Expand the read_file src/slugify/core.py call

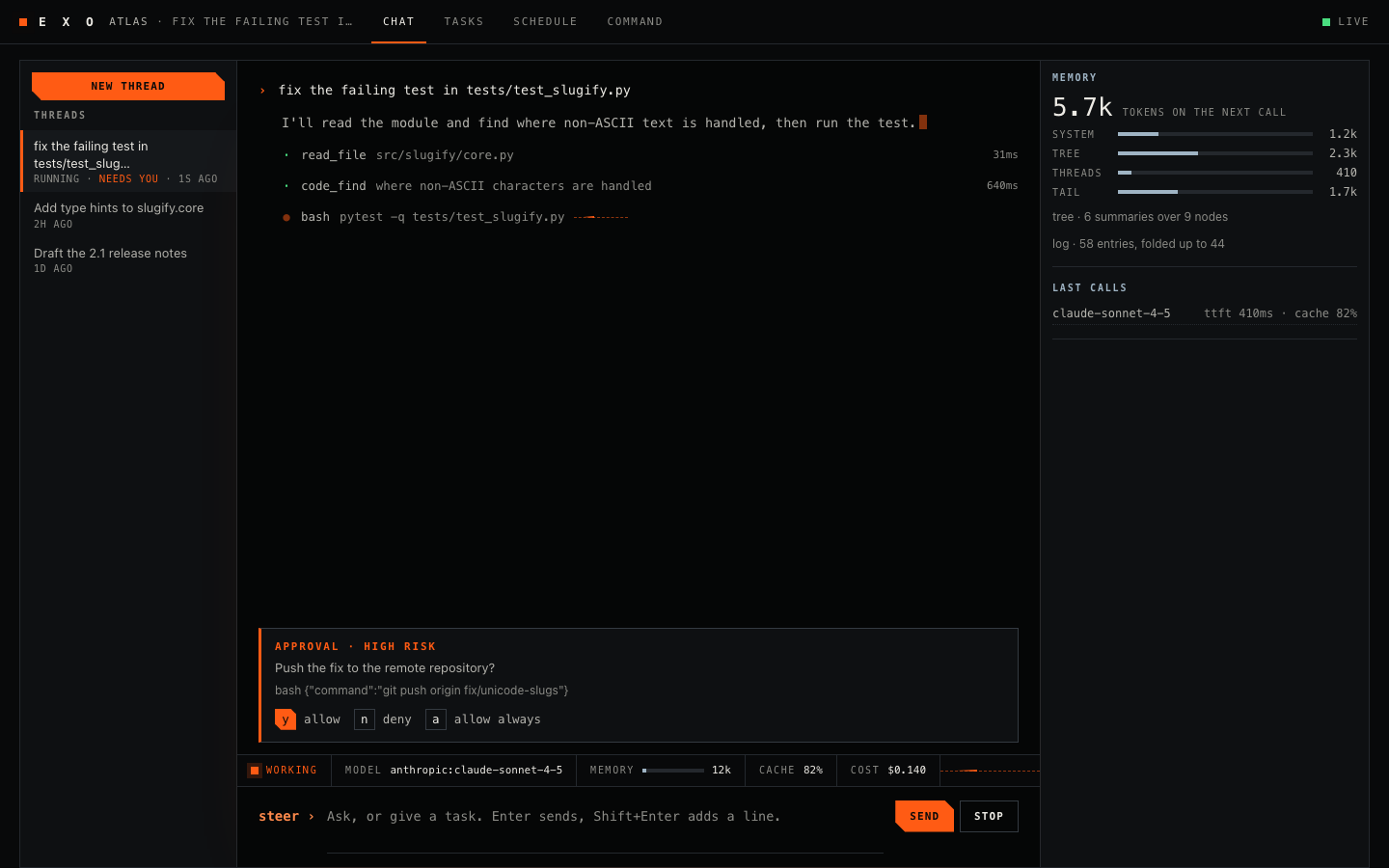pyautogui.click(x=650, y=155)
